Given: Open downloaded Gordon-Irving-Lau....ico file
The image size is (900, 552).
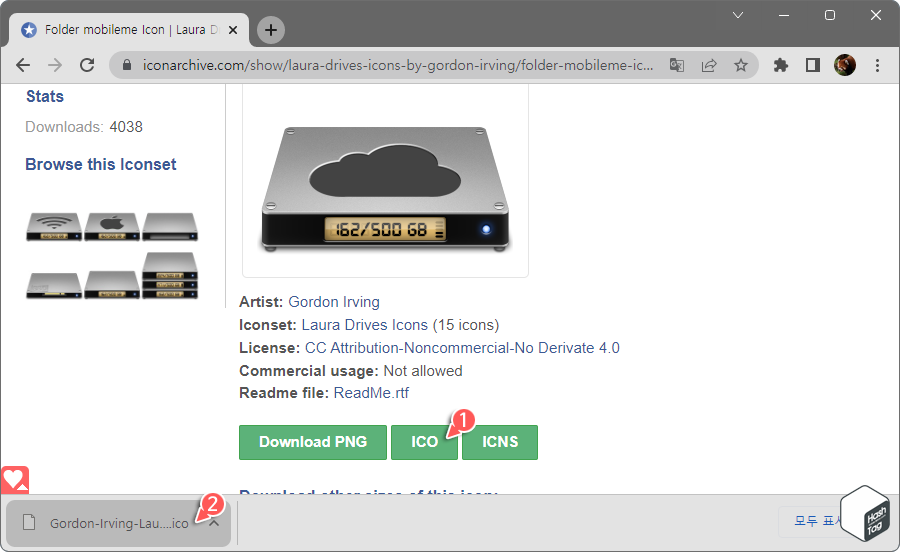Looking at the screenshot, I should coord(118,523).
